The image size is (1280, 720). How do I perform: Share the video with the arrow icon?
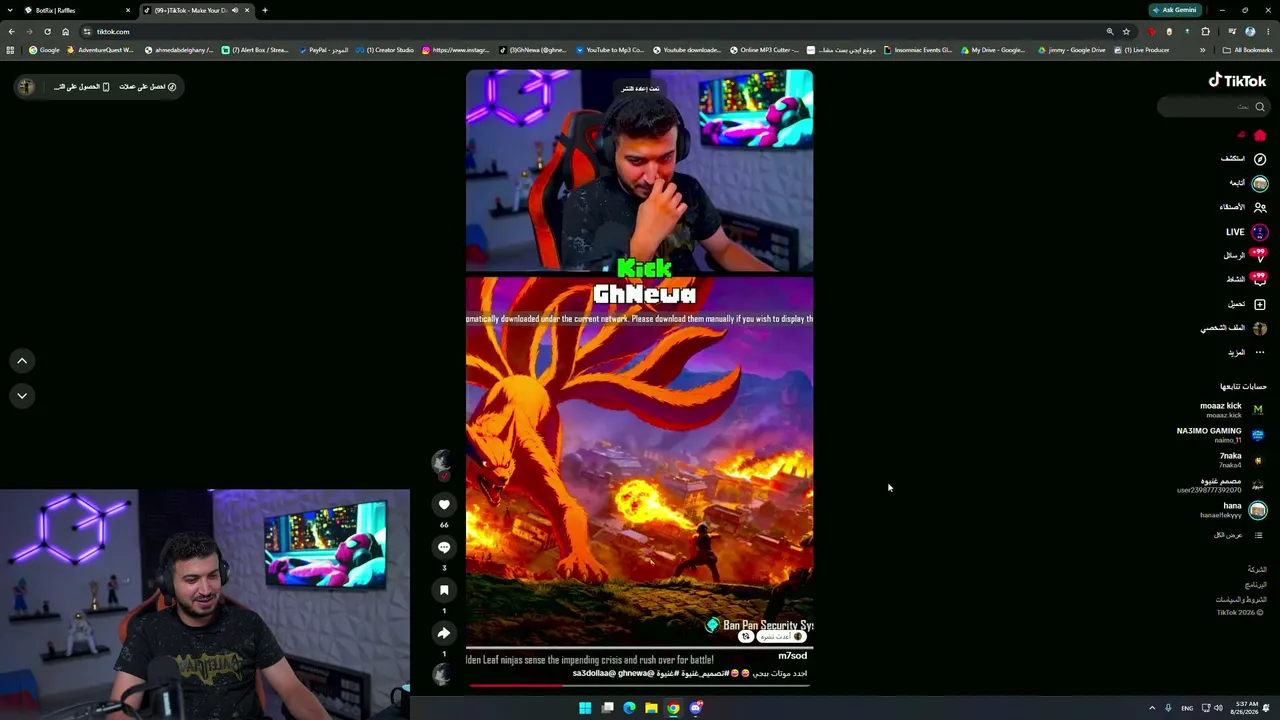[x=444, y=633]
